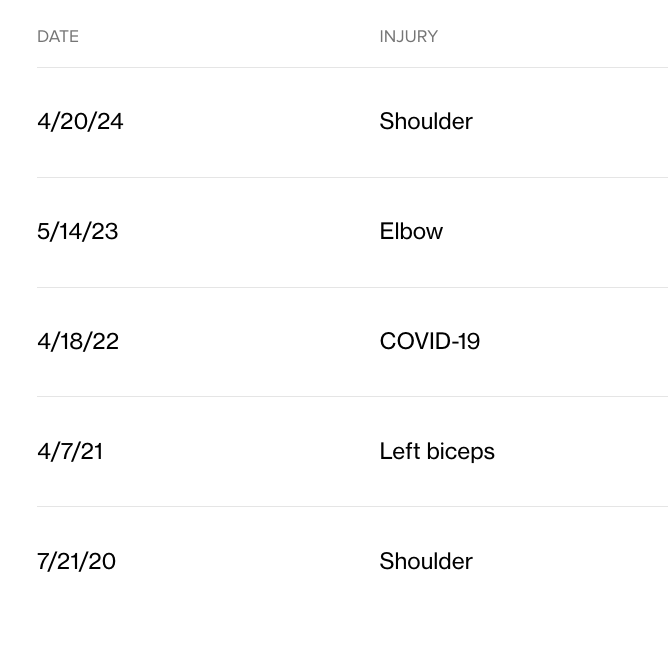The width and height of the screenshot is (668, 651).
Task: Click the divider between 4/20/24 and 5/14/23 rows
Action: [352, 178]
